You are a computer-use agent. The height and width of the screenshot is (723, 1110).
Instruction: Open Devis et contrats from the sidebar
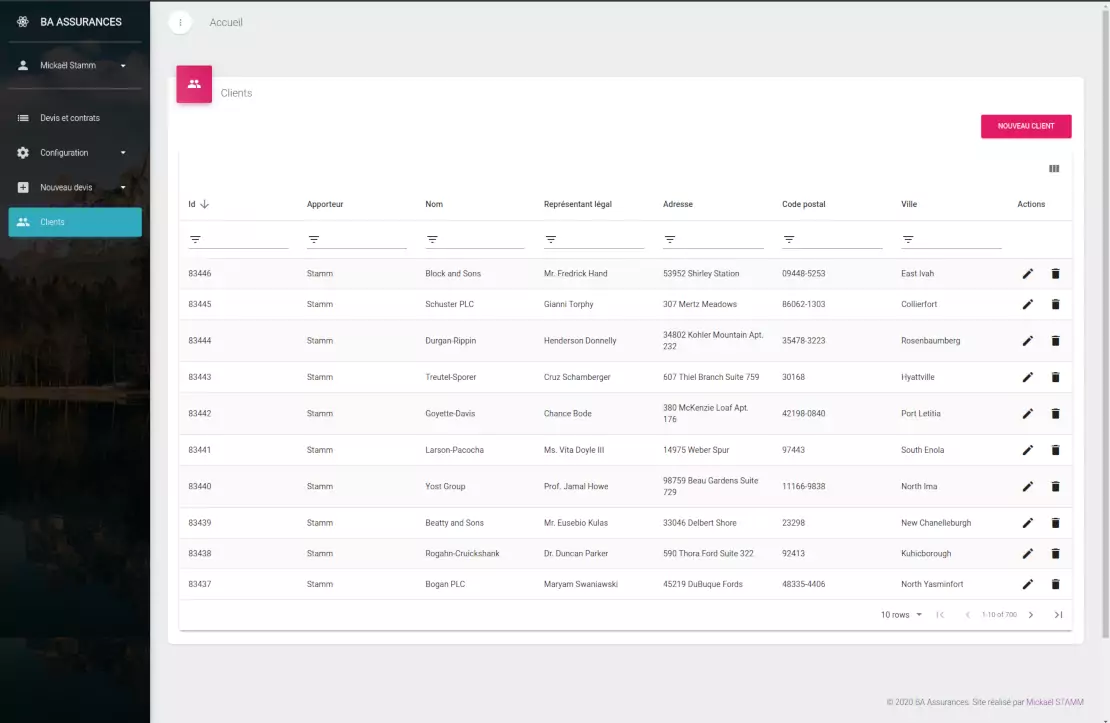point(70,117)
